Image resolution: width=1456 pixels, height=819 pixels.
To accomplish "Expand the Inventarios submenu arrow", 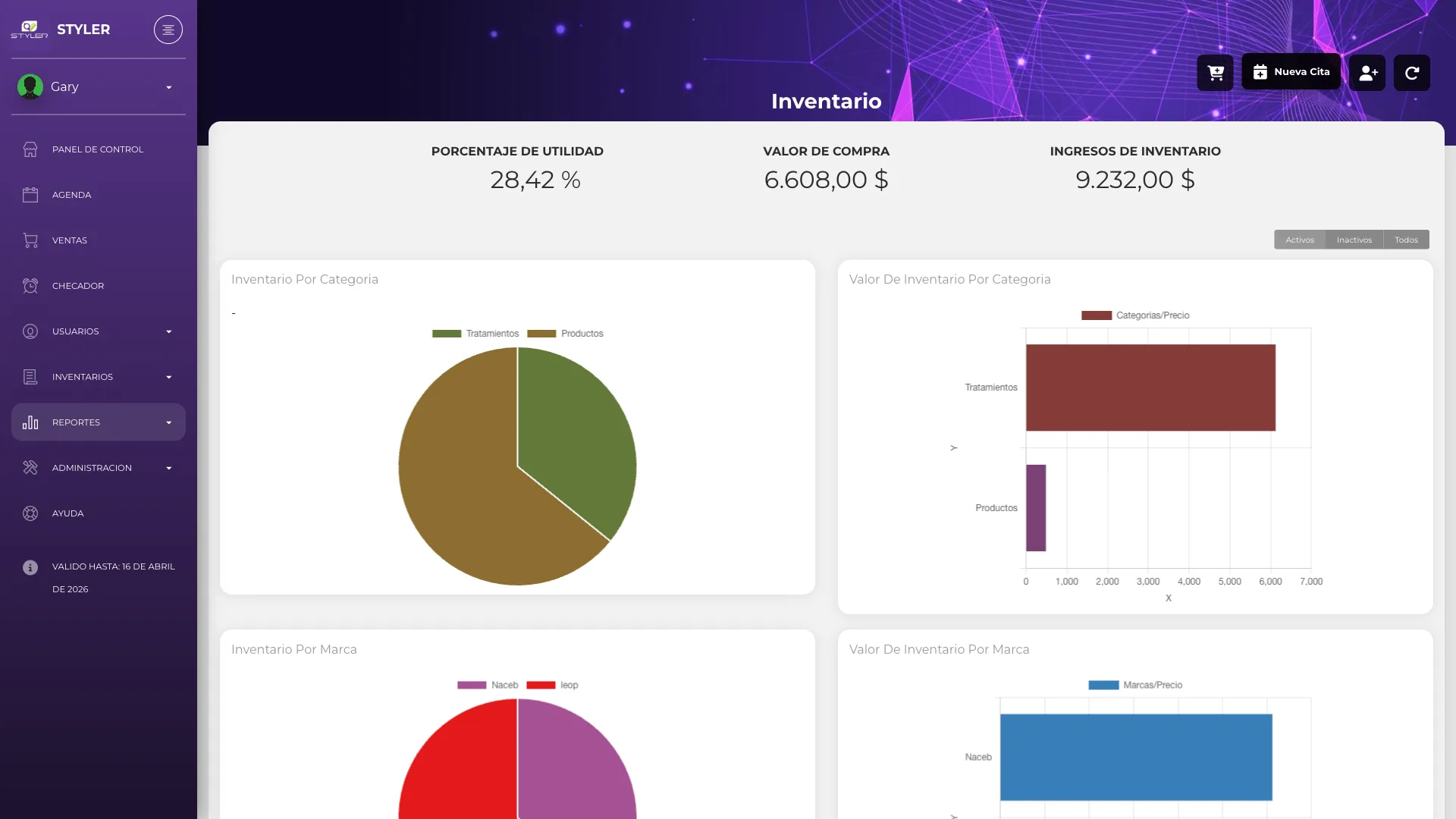I will 169,377.
